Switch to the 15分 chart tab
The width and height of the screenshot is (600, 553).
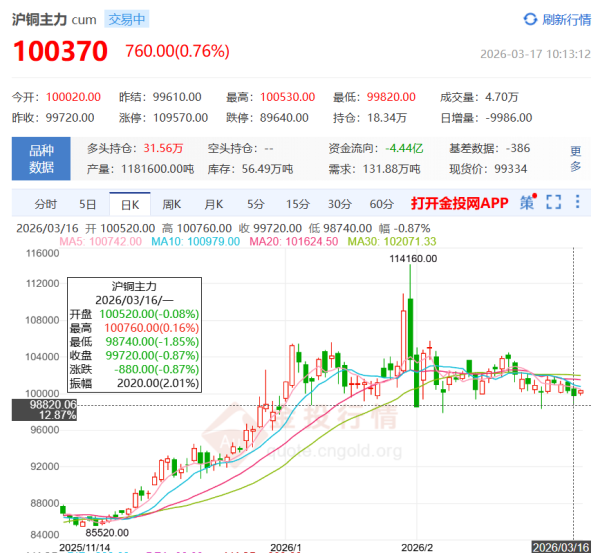[298, 204]
